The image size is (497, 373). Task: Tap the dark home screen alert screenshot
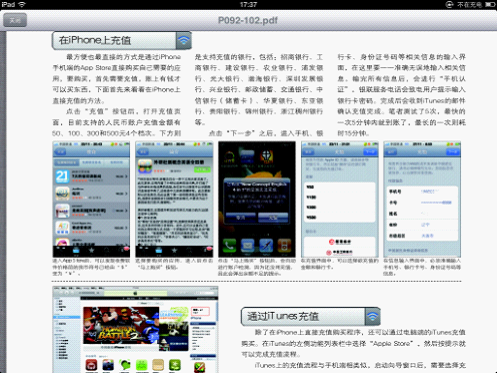(x=257, y=199)
